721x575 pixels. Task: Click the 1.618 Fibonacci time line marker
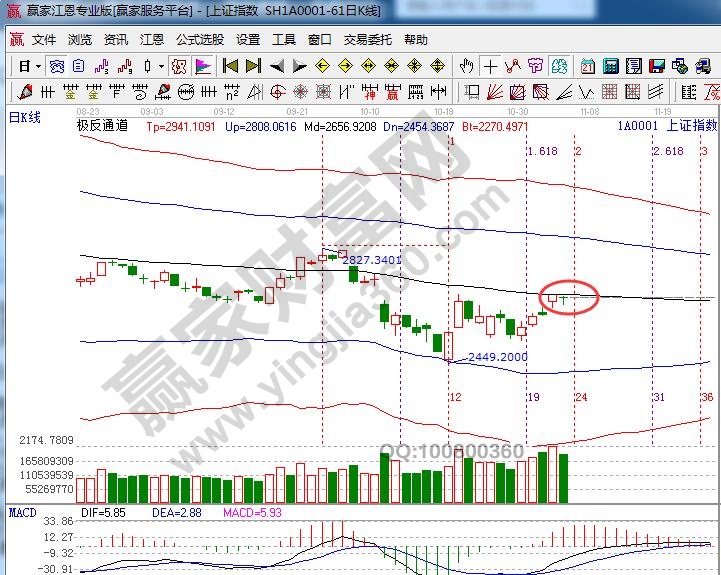point(541,151)
